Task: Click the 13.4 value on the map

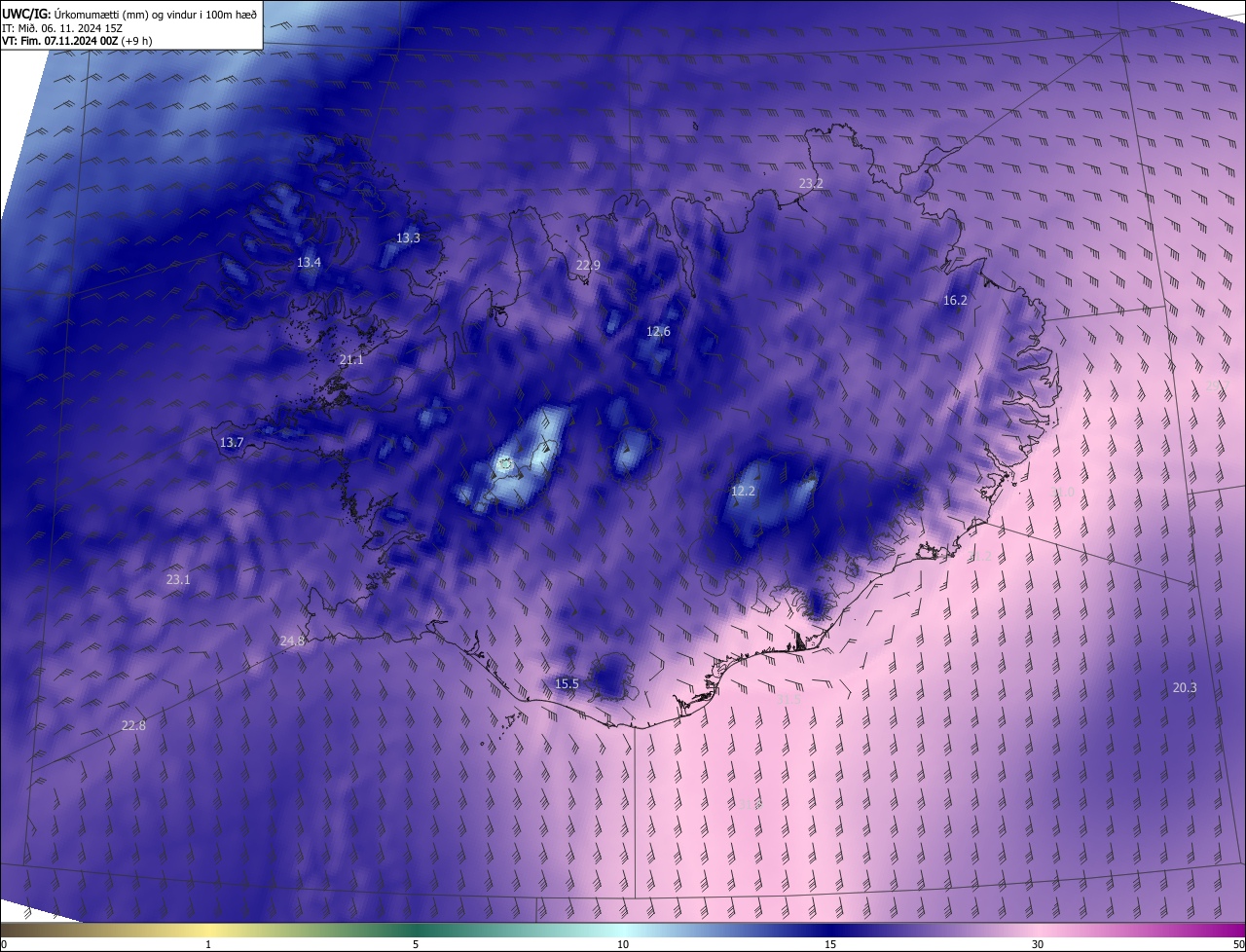Action: click(x=309, y=262)
